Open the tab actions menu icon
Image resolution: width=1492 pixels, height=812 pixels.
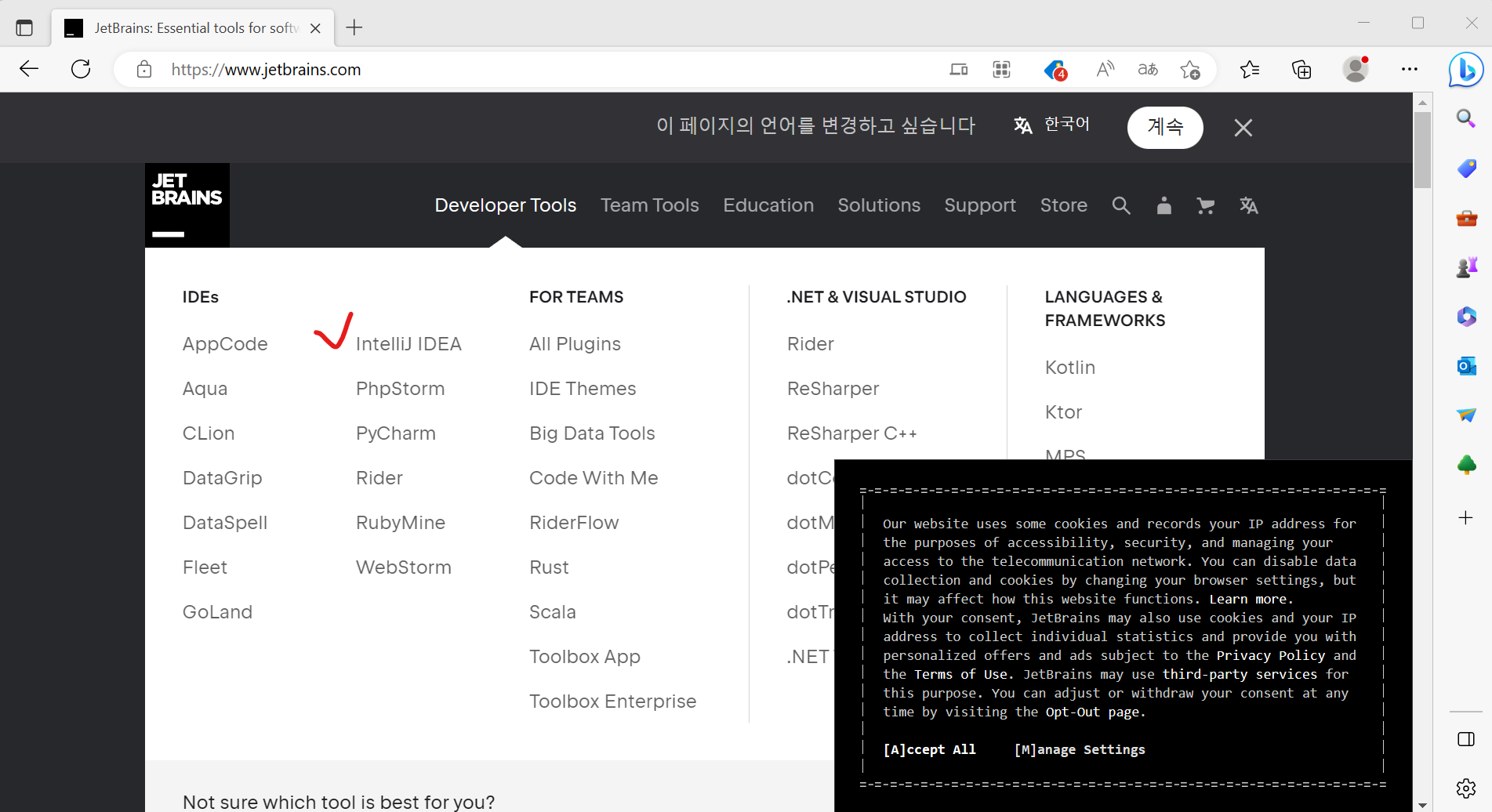point(24,28)
